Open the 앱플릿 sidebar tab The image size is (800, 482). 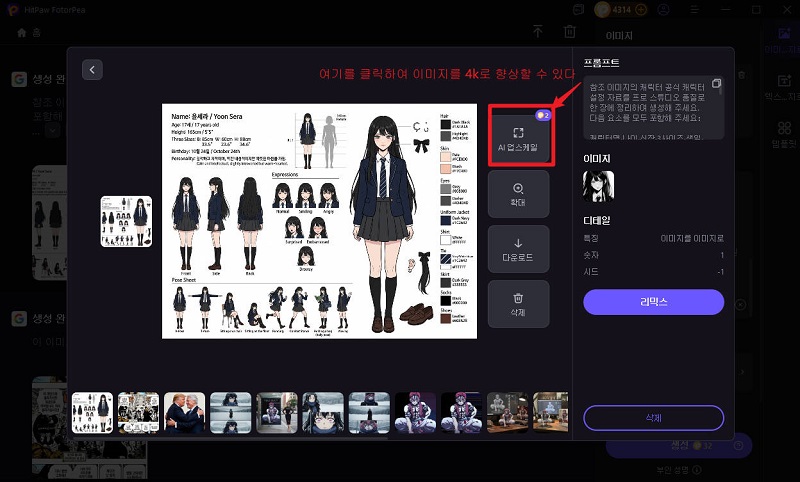(x=784, y=134)
